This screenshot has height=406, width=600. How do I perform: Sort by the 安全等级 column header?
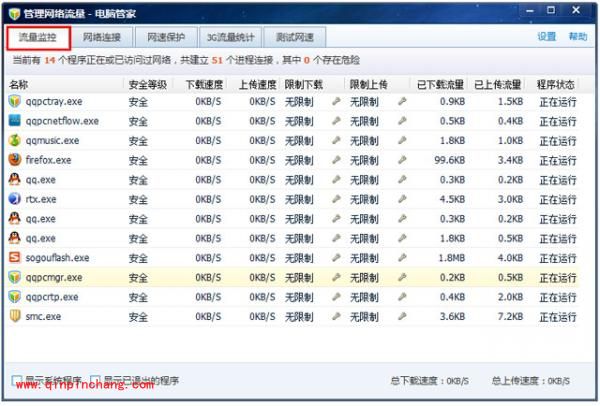pyautogui.click(x=148, y=85)
